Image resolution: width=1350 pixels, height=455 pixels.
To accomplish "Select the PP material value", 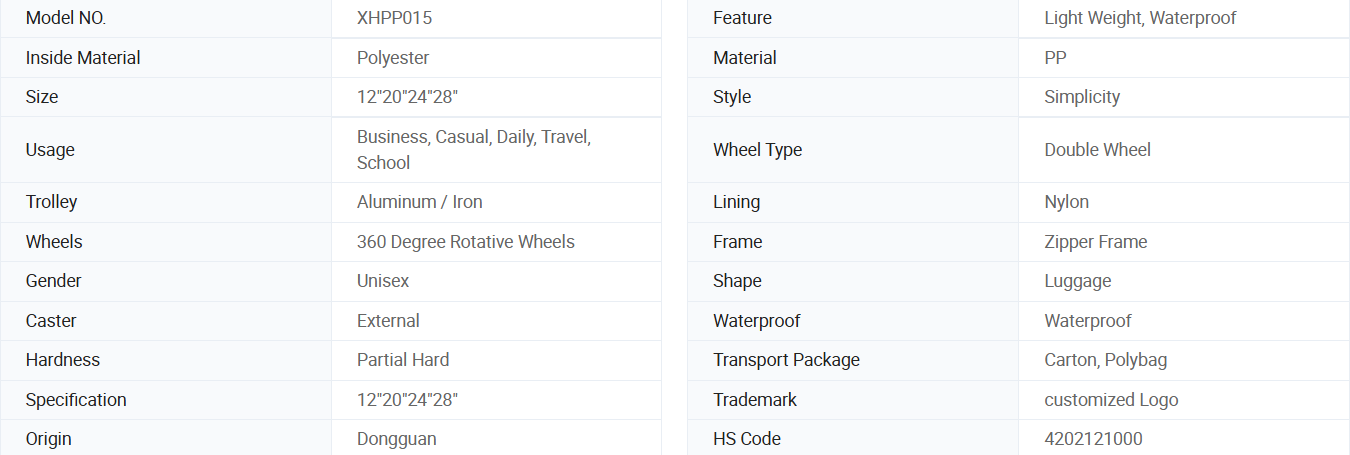I will coord(1055,58).
